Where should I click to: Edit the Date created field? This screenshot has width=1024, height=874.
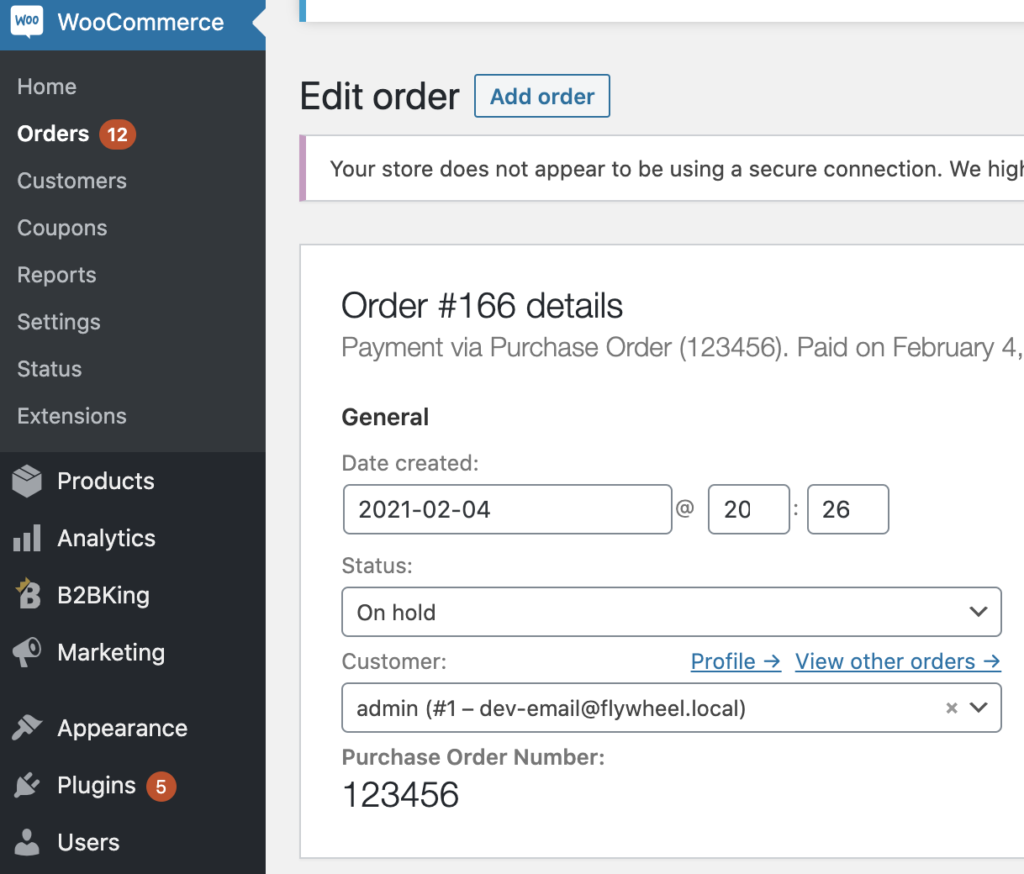507,510
